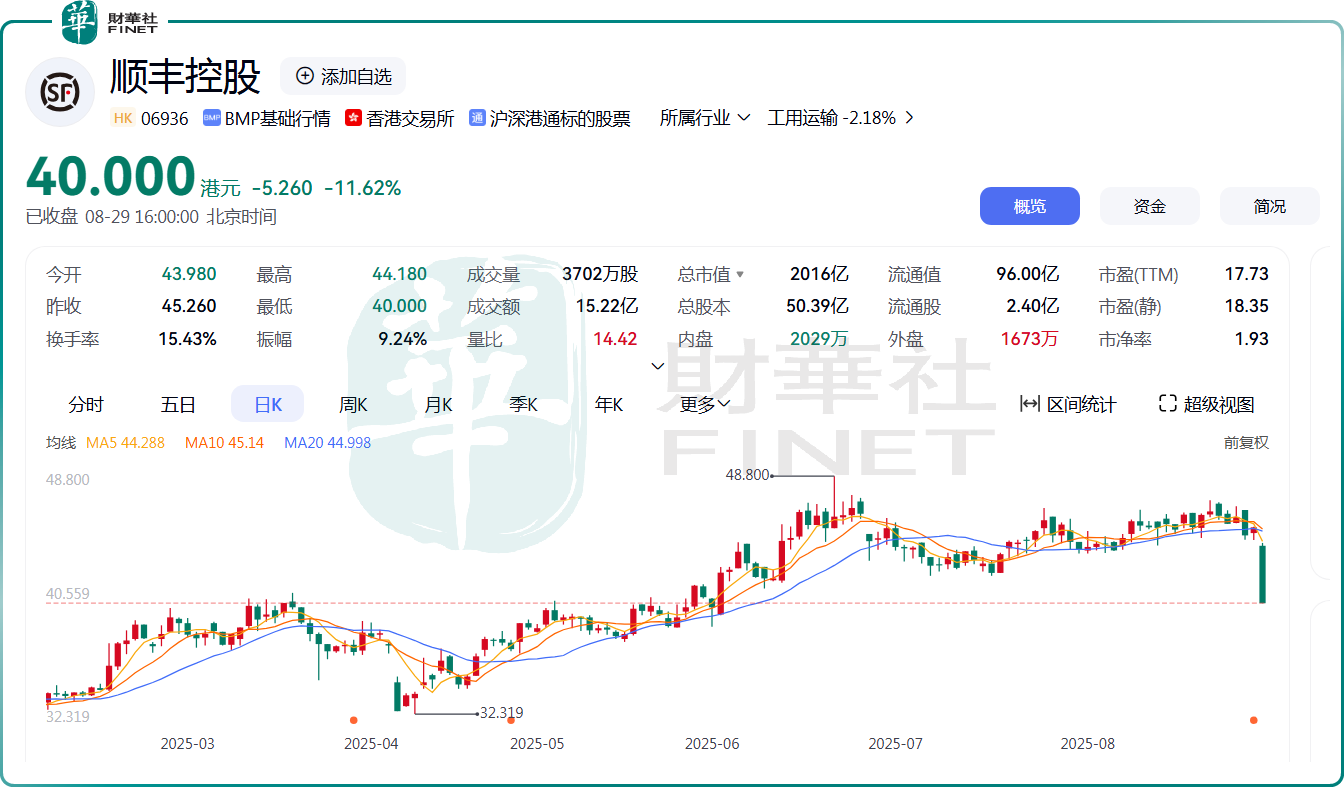Click the 总市值 value 2016亿
This screenshot has width=1344, height=807.
point(819,274)
